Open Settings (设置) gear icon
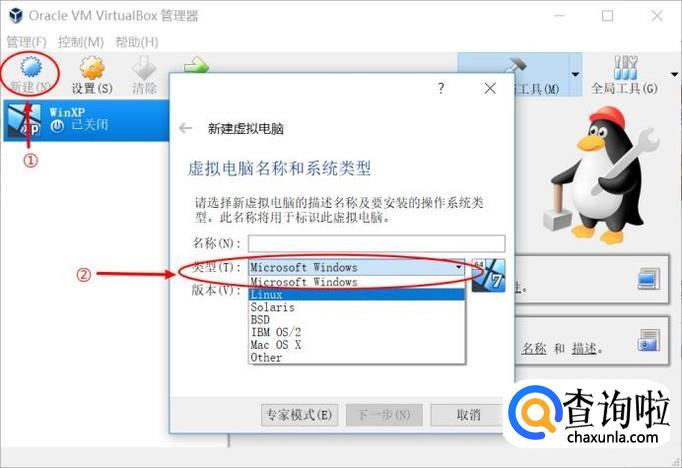Viewport: 682px width, 468px height. (92, 68)
